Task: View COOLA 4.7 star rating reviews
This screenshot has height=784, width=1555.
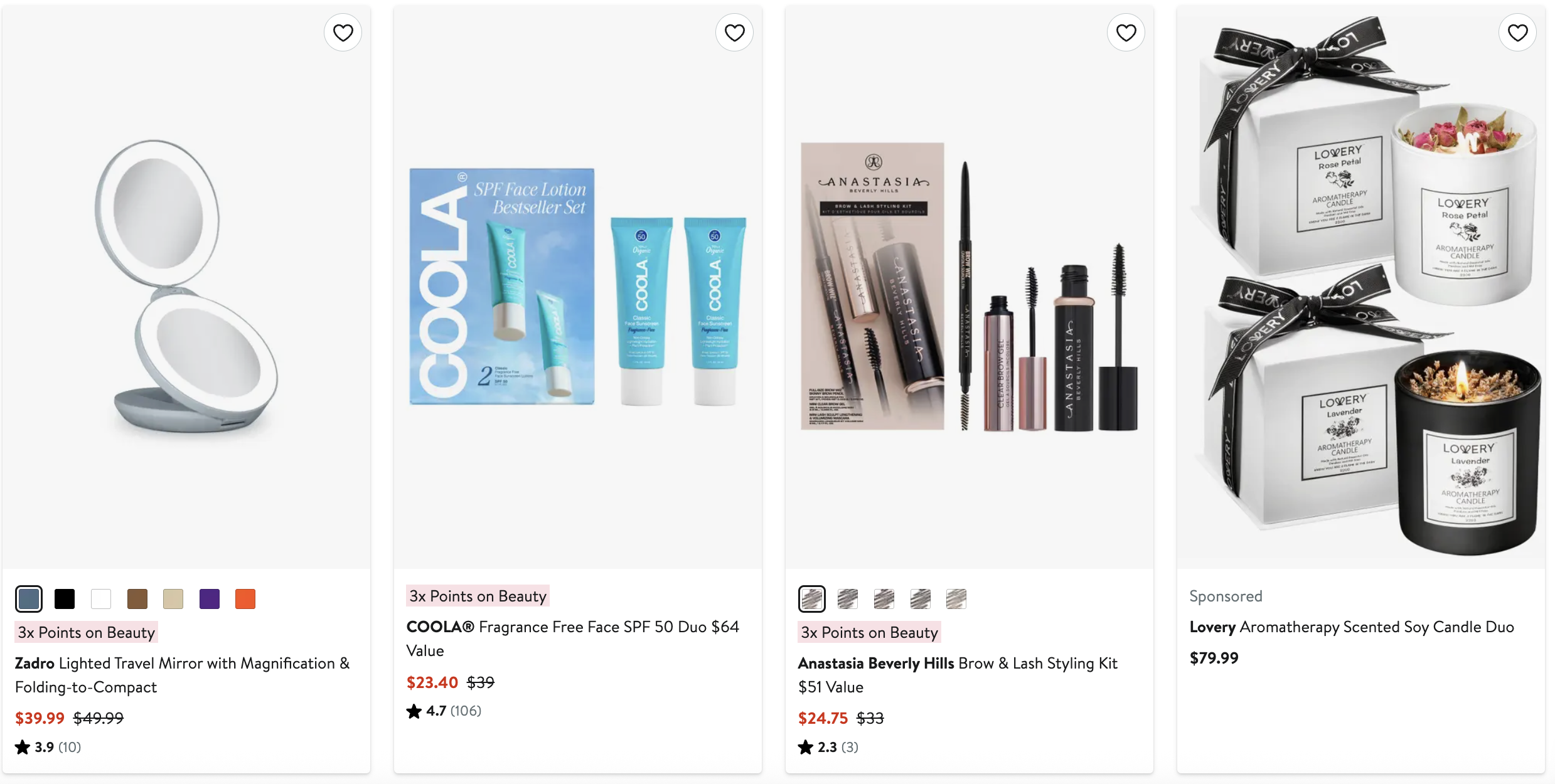Action: pyautogui.click(x=444, y=711)
